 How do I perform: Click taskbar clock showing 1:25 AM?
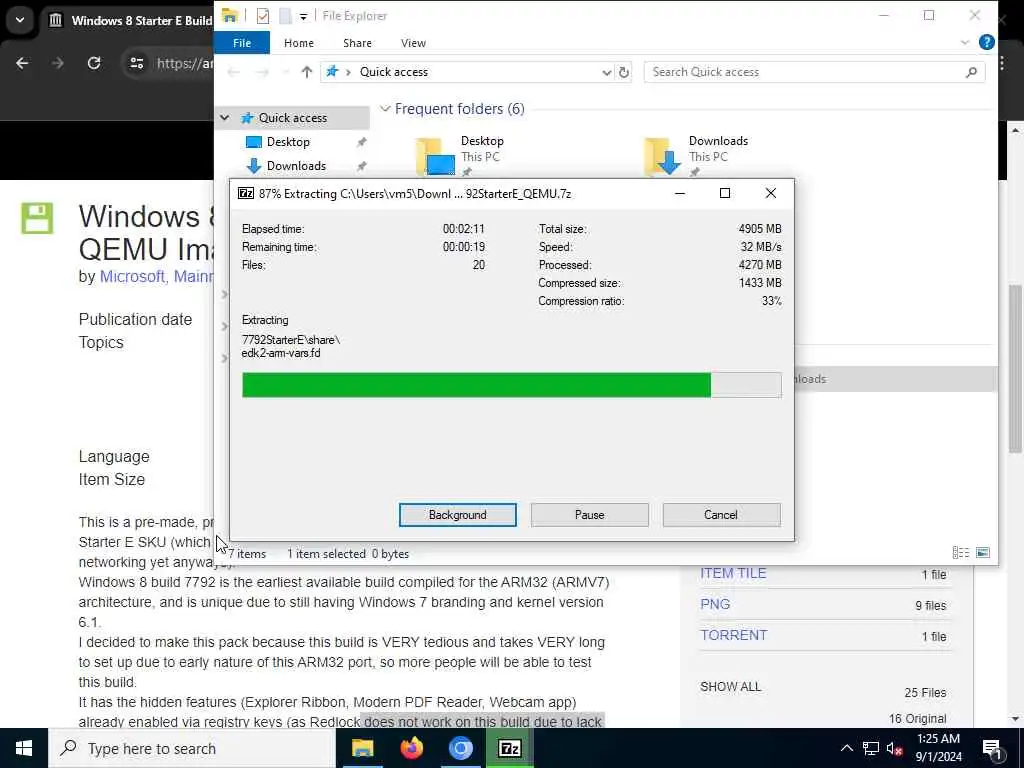938,748
